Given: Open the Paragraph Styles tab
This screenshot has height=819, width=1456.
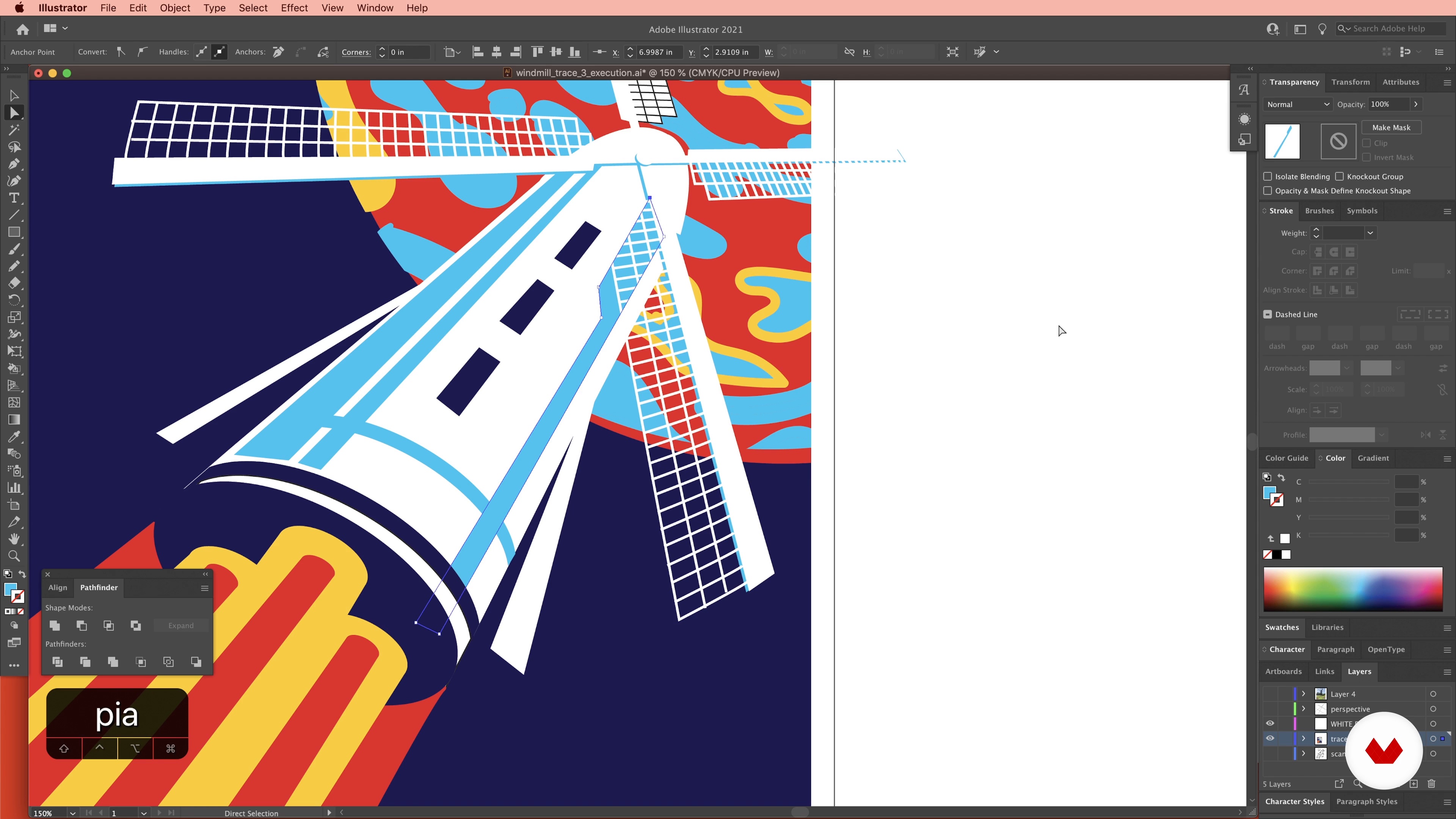Looking at the screenshot, I should 1366,801.
